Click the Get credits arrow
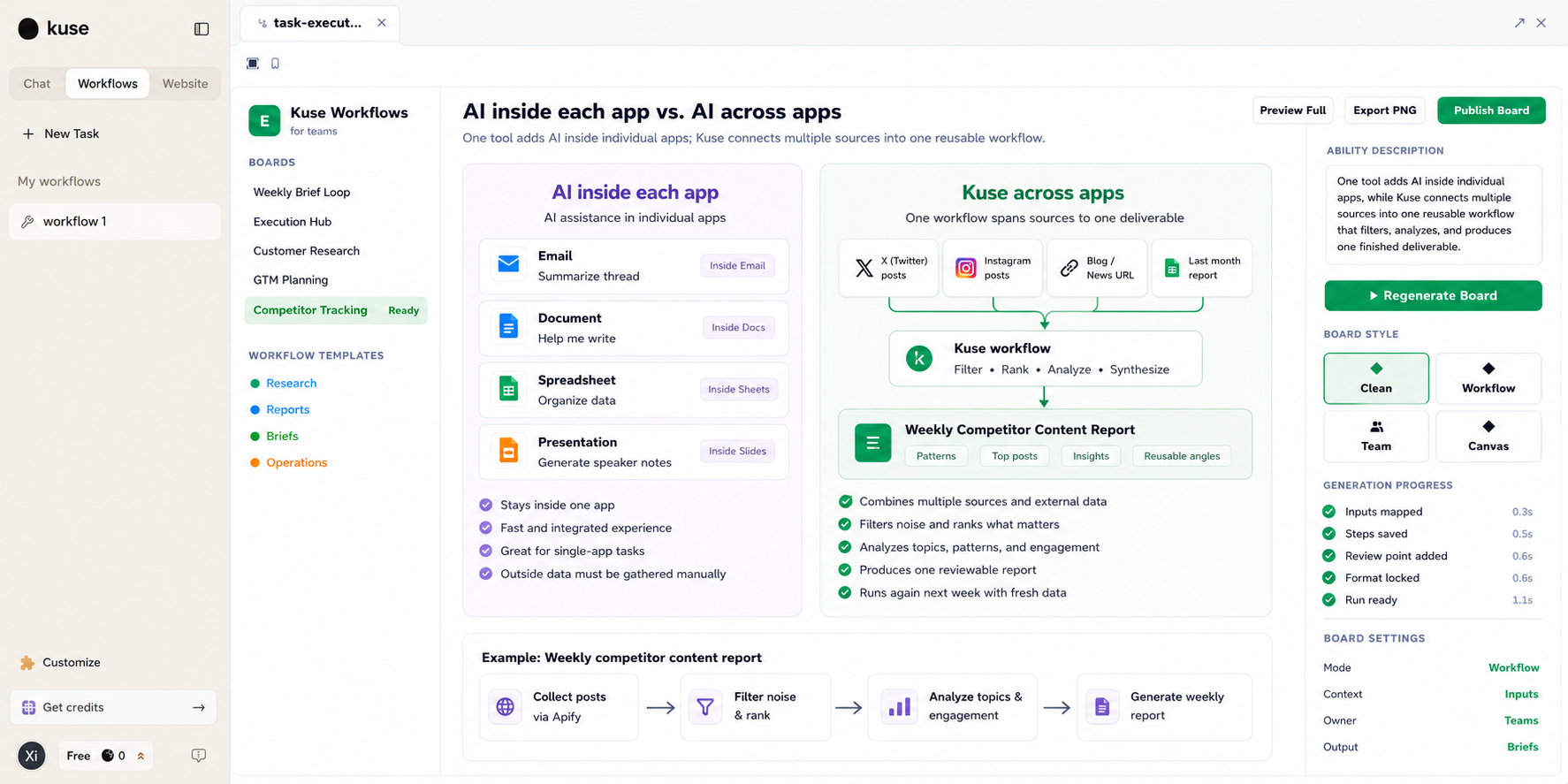The image size is (1568, 784). pyautogui.click(x=199, y=707)
